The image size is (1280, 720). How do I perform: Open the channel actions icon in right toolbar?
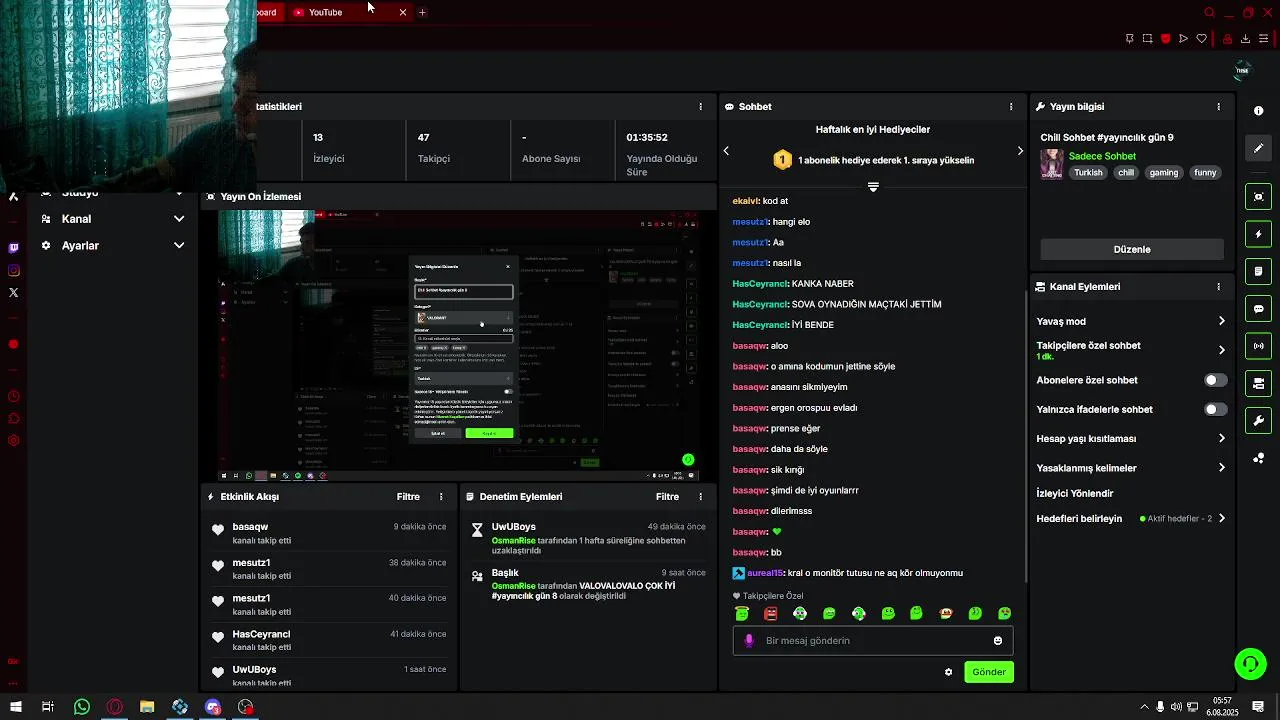click(x=1259, y=383)
